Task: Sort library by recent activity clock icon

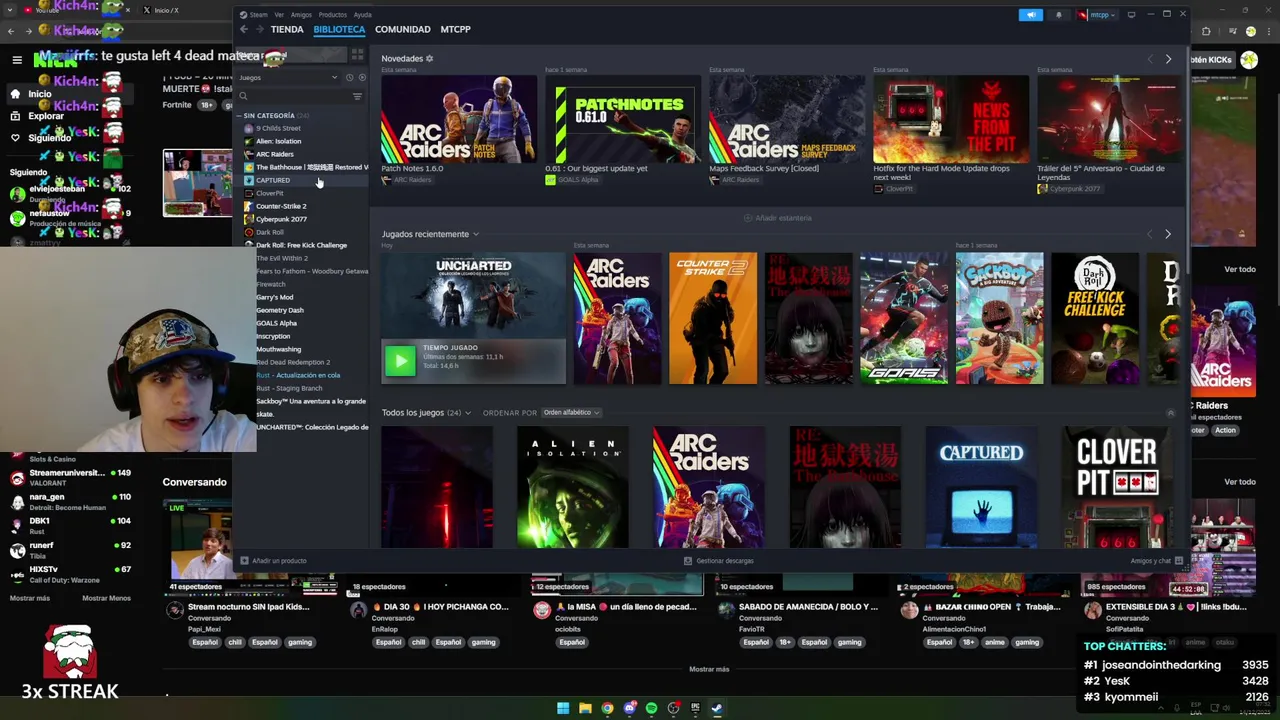Action: point(349,77)
